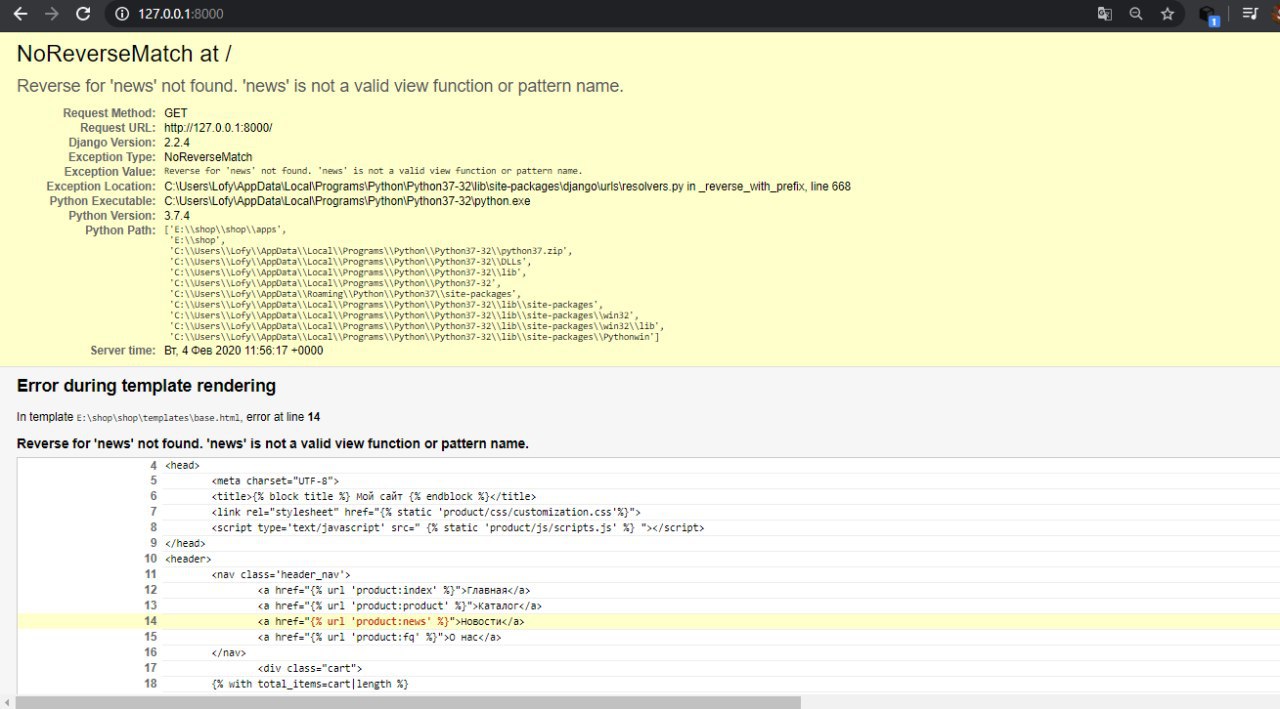Click the Python Executable path python.exe
This screenshot has height=709, width=1280.
tap(347, 201)
